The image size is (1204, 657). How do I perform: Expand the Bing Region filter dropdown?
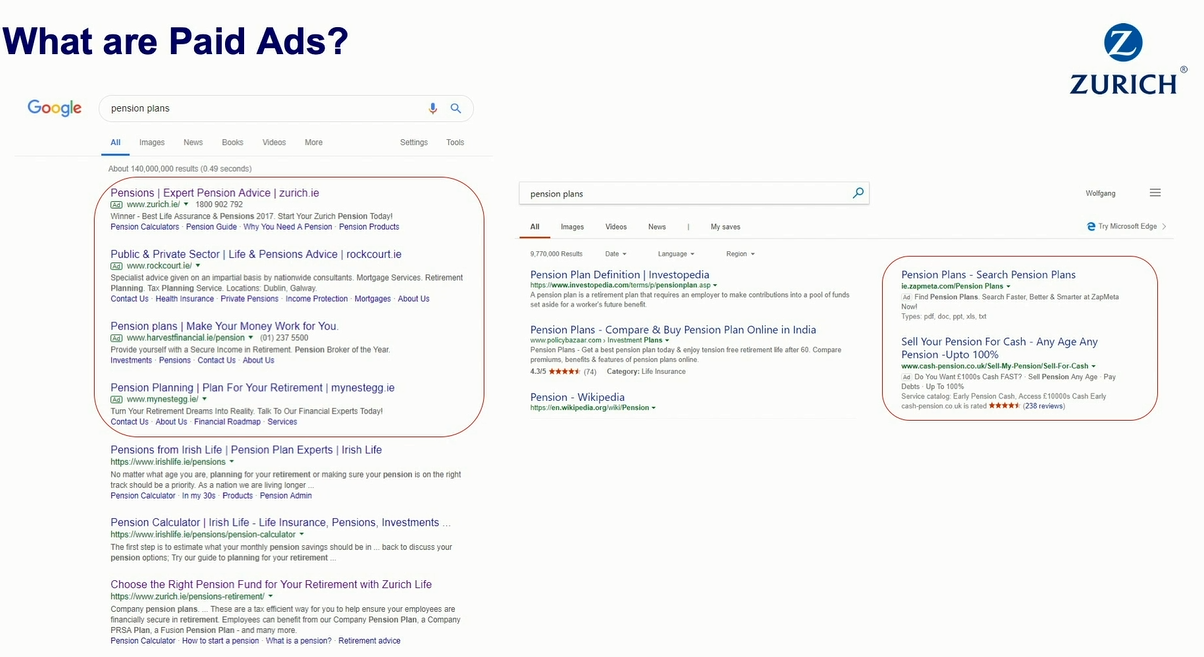click(x=740, y=254)
